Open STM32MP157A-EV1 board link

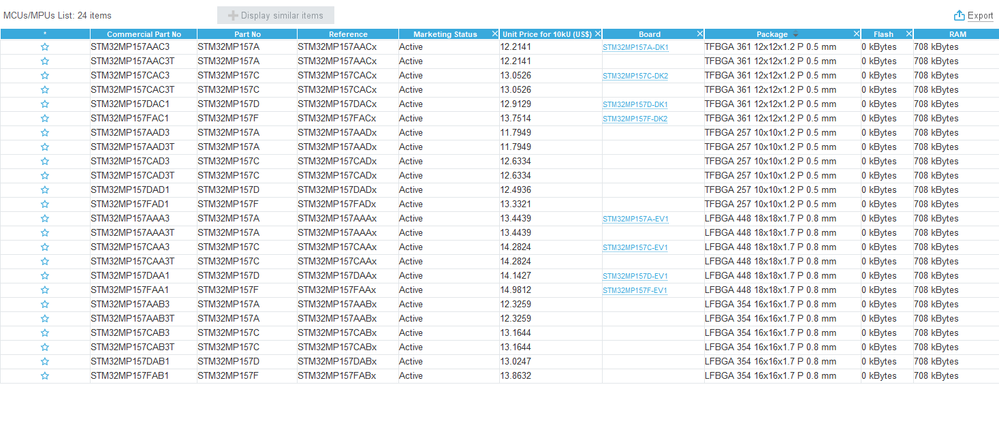(635, 219)
